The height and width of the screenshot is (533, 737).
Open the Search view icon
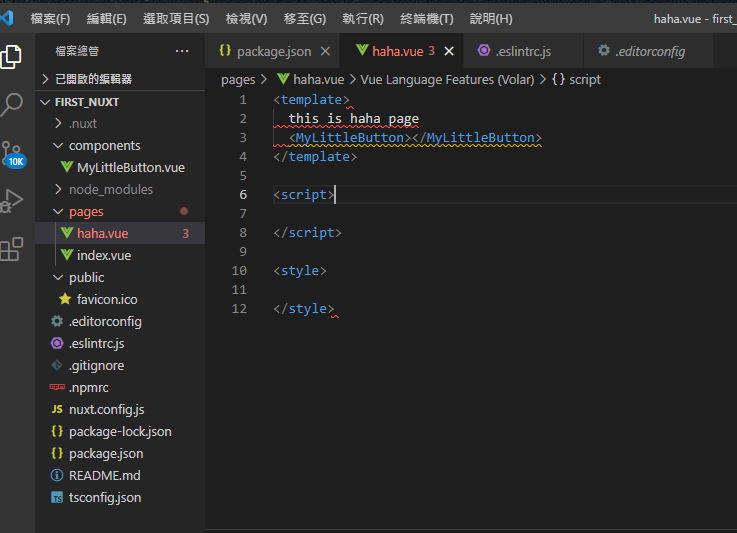[12, 103]
